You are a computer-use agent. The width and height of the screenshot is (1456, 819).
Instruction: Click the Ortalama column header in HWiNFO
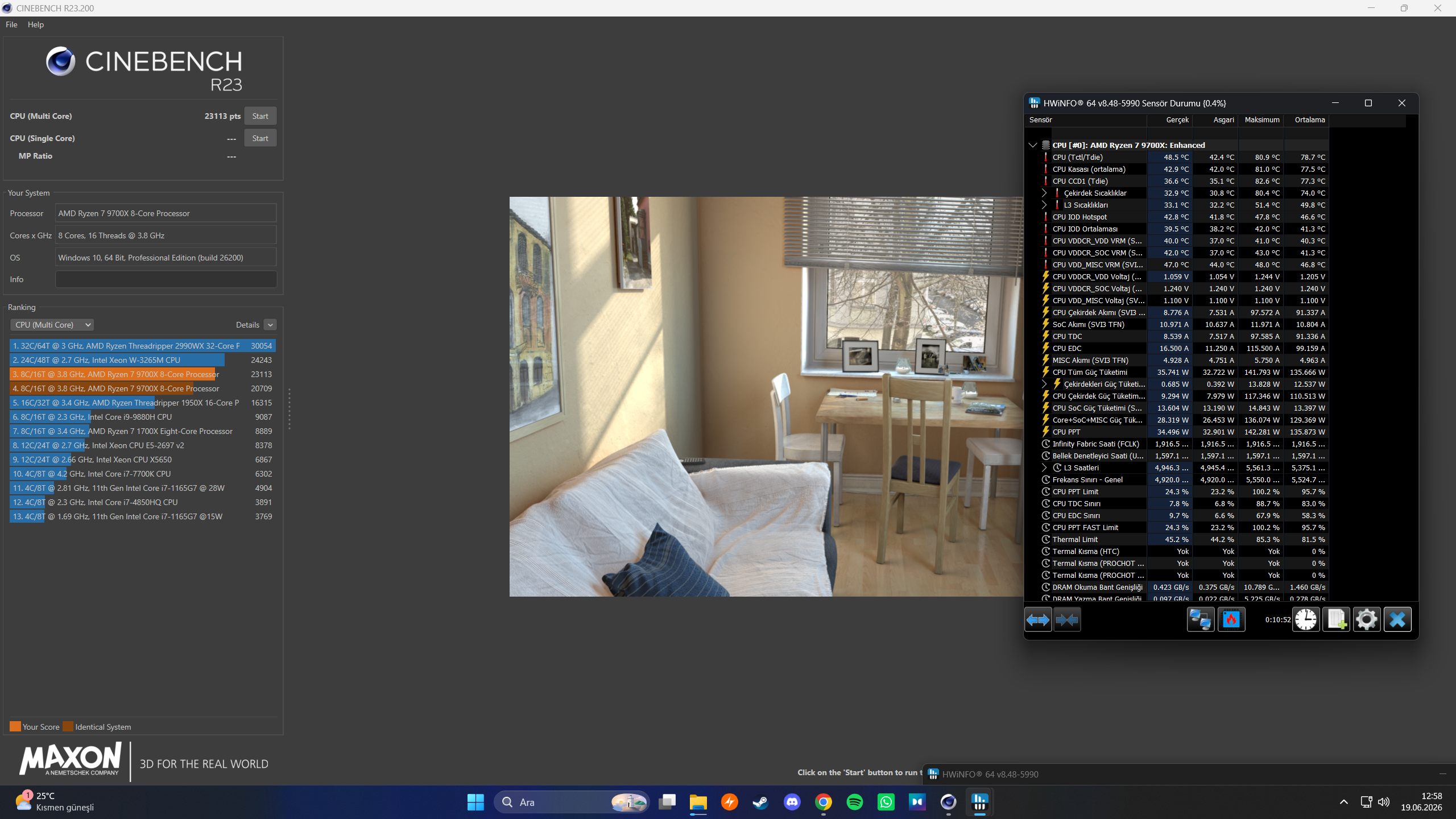point(1306,120)
